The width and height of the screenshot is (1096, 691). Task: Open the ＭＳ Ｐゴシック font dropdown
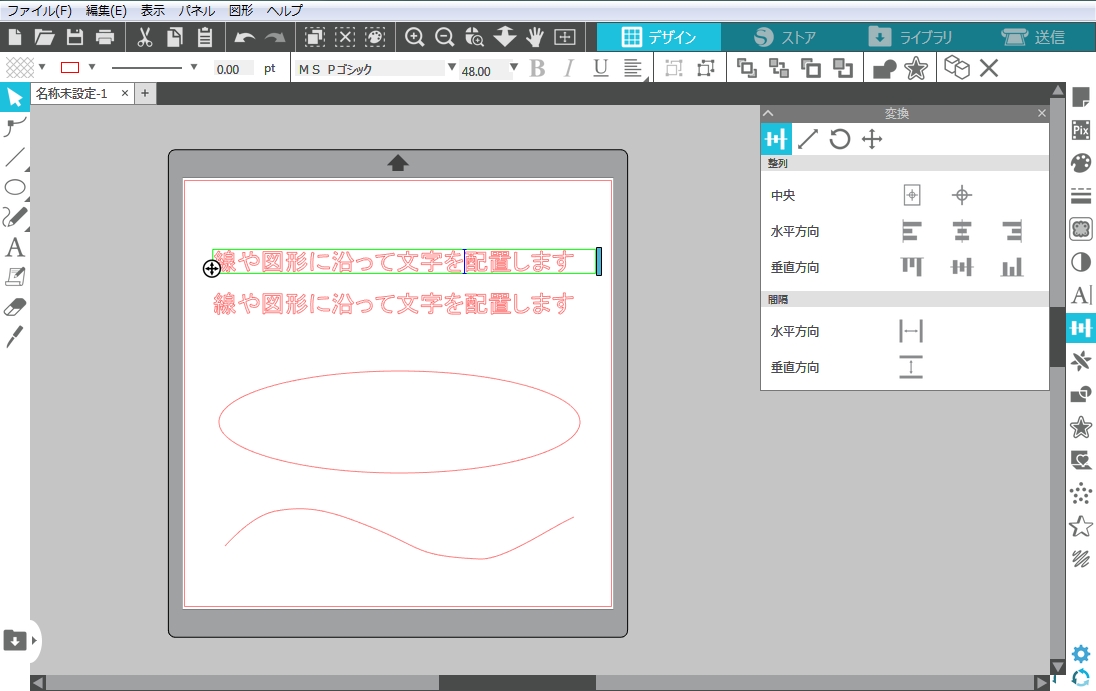coord(451,68)
